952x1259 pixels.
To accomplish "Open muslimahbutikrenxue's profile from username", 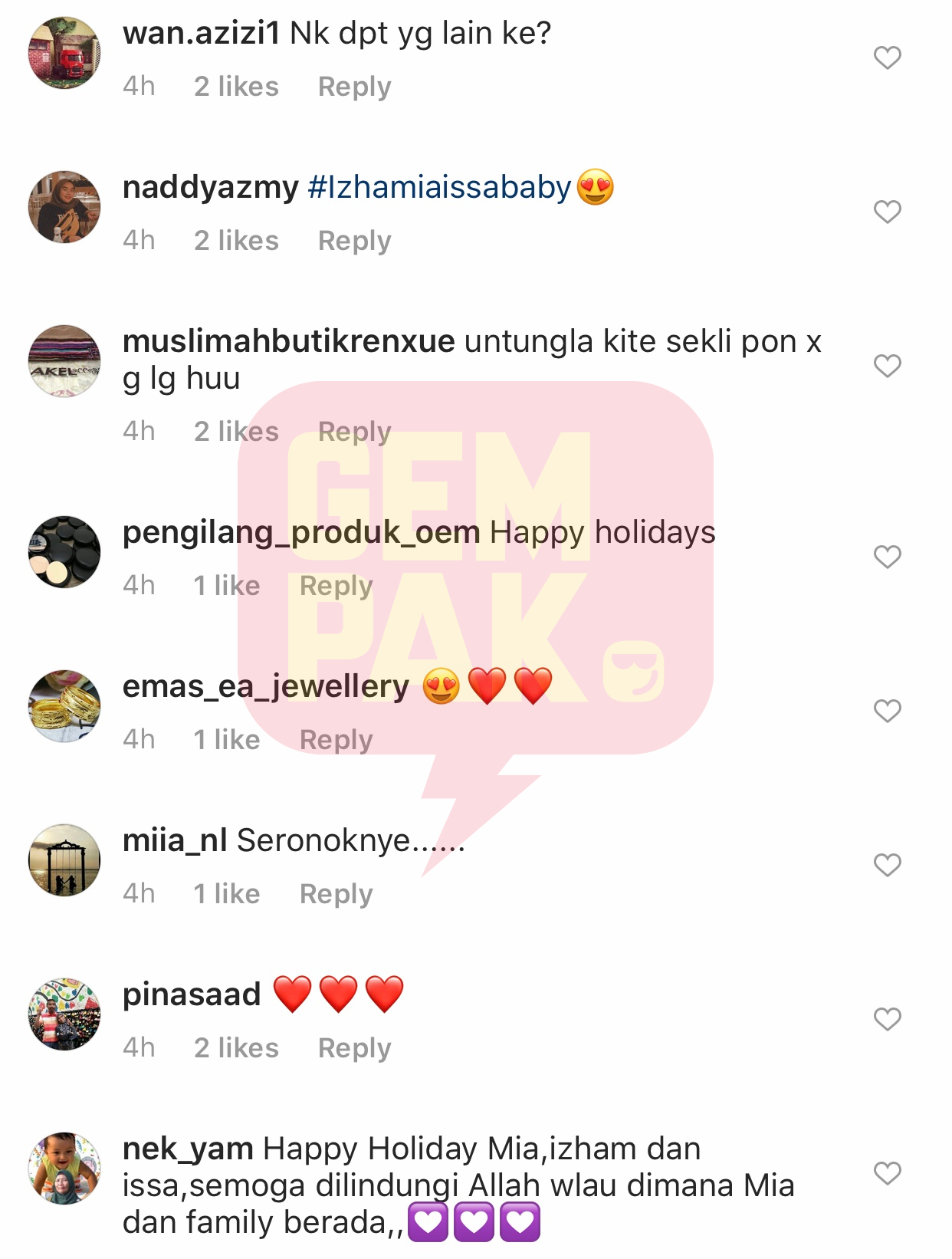I will click(288, 341).
